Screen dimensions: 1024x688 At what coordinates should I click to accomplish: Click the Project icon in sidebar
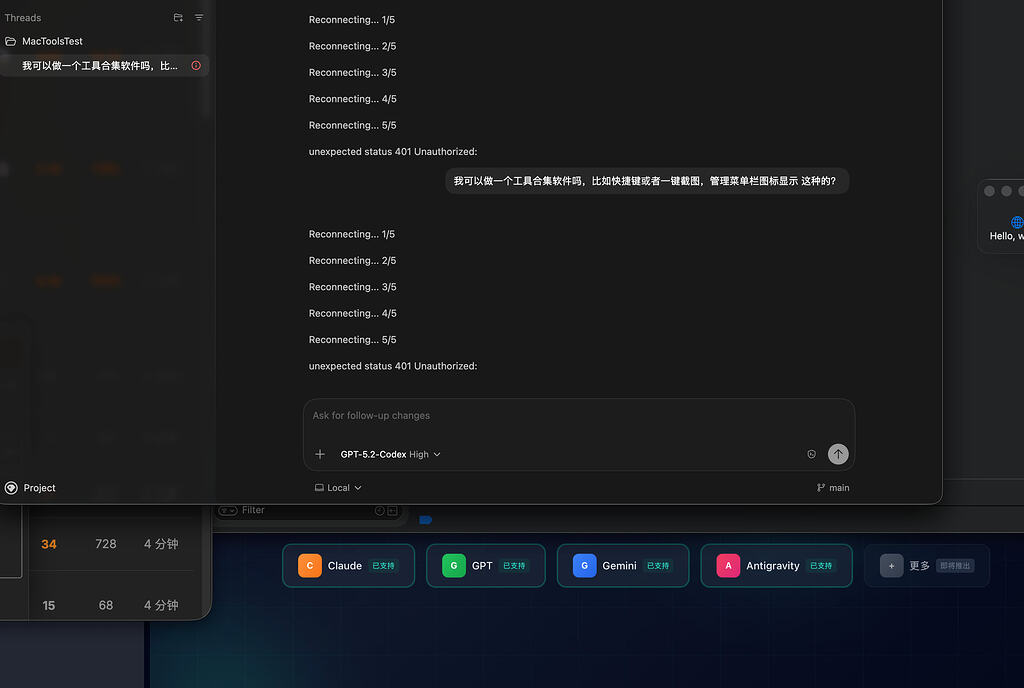tap(11, 488)
